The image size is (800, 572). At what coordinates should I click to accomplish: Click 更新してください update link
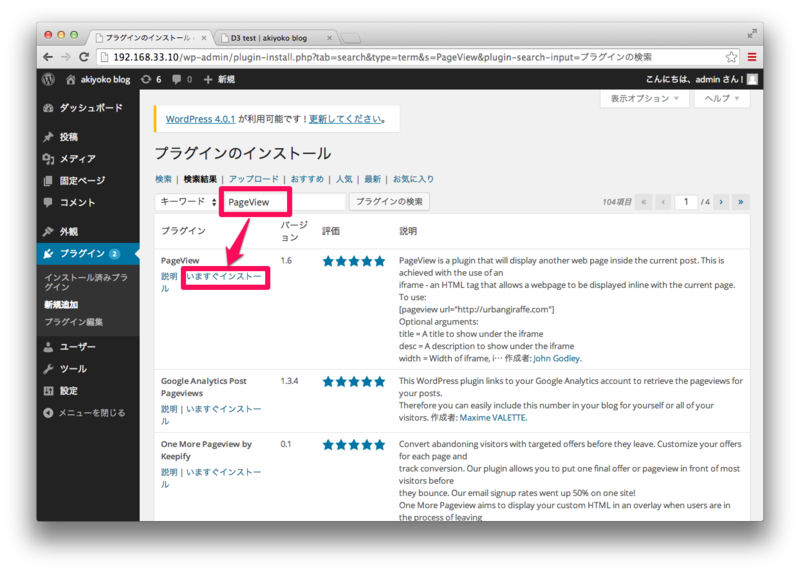345,119
